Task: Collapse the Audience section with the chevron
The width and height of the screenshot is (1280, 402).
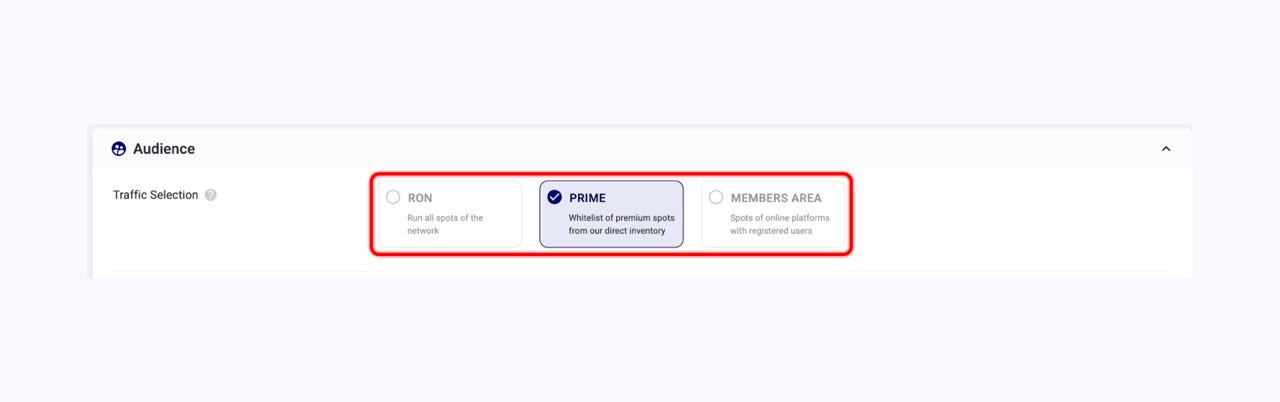Action: (x=1166, y=149)
